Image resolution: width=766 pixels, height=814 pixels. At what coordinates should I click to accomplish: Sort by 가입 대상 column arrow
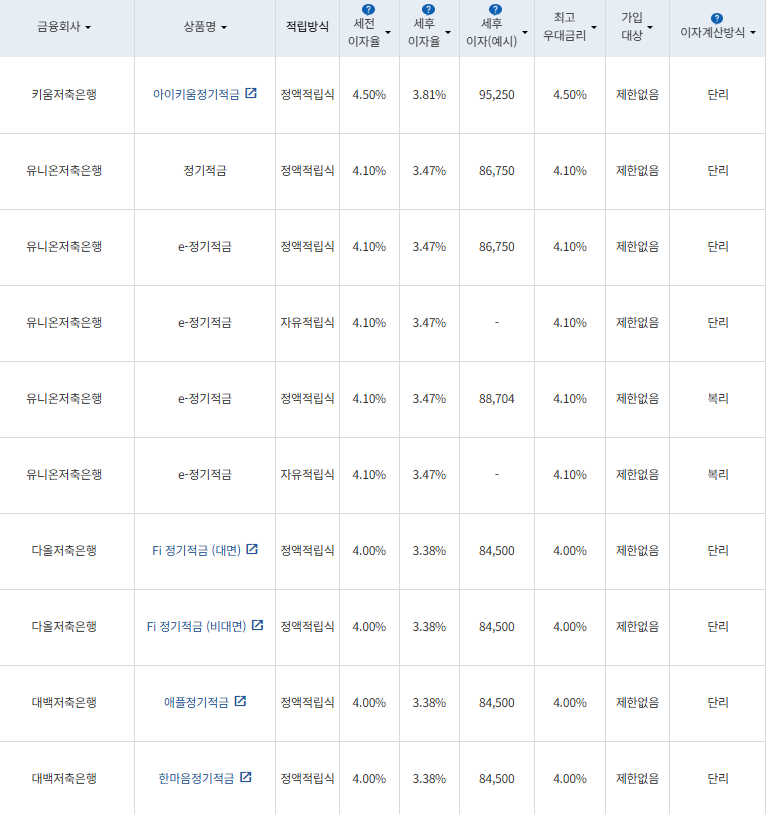coord(650,28)
